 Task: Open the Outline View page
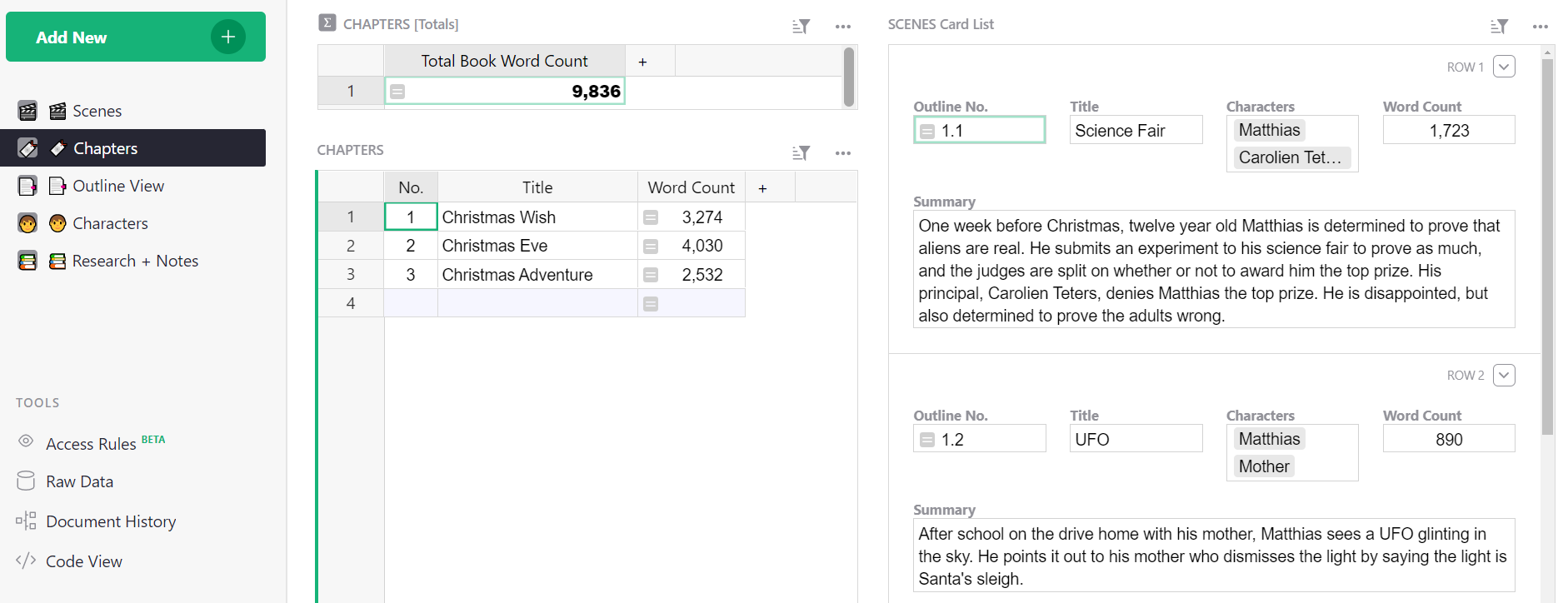(117, 186)
